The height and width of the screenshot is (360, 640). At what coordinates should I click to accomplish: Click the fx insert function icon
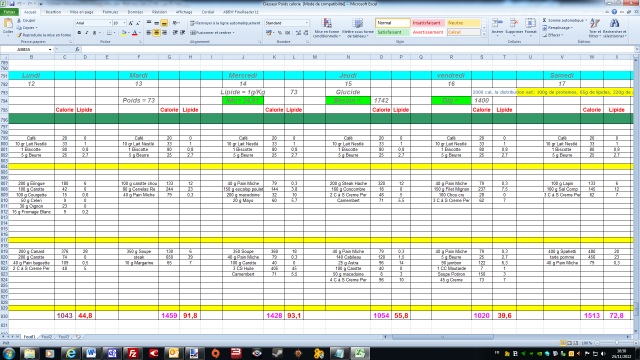pyautogui.click(x=77, y=49)
